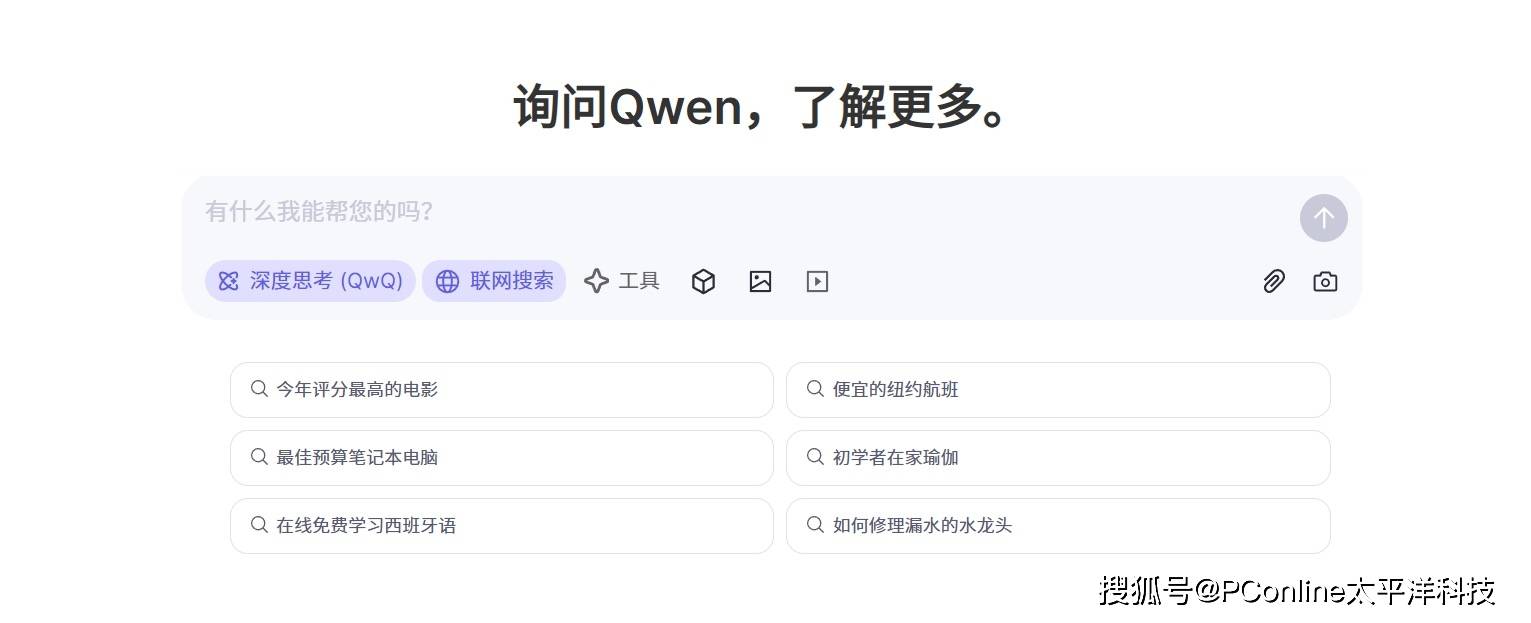Screen dimensions: 1531x623
Task: Select suggestion 便宜的纽约航班
Action: pos(1058,390)
